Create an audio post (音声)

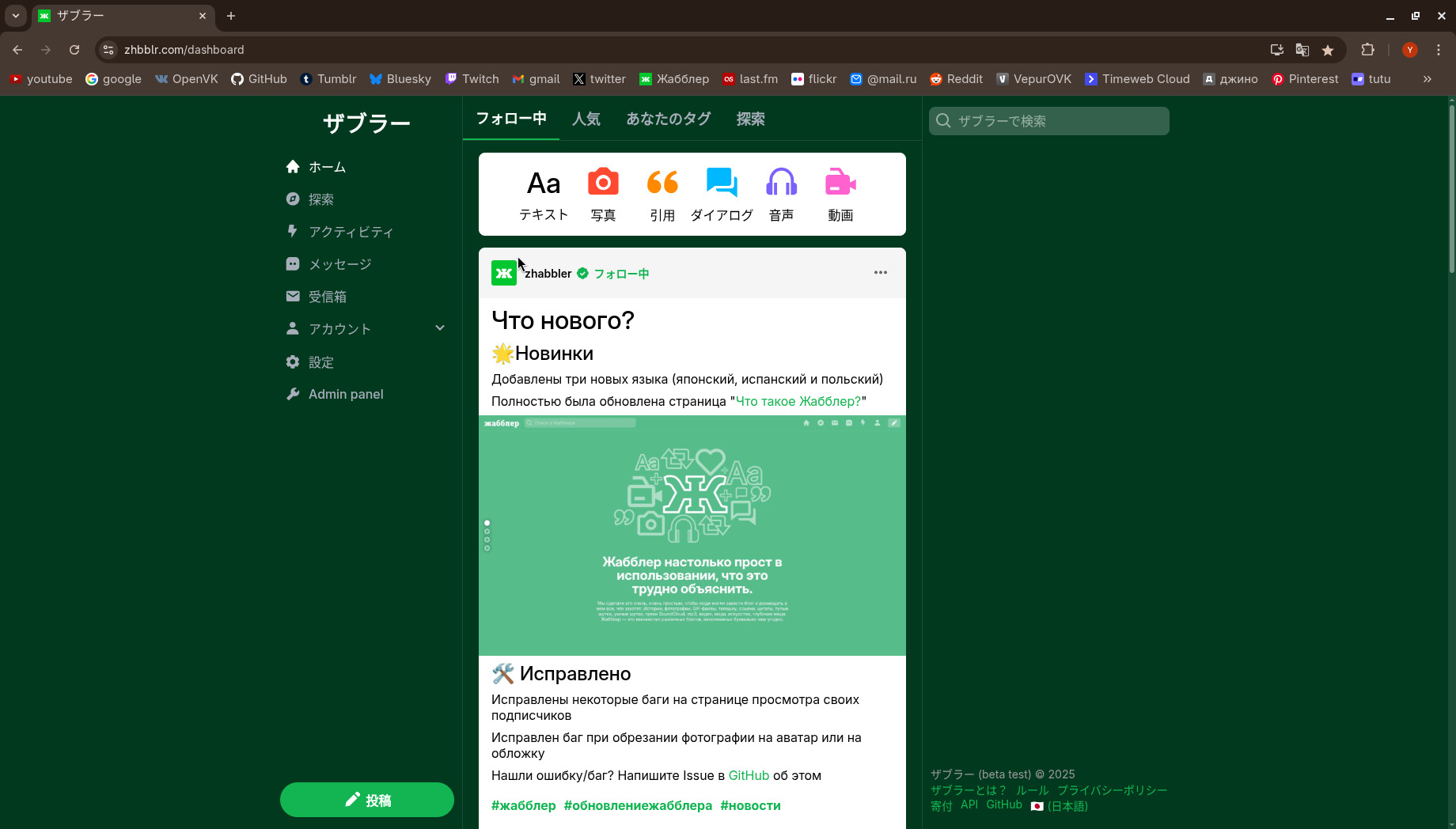[x=781, y=195]
